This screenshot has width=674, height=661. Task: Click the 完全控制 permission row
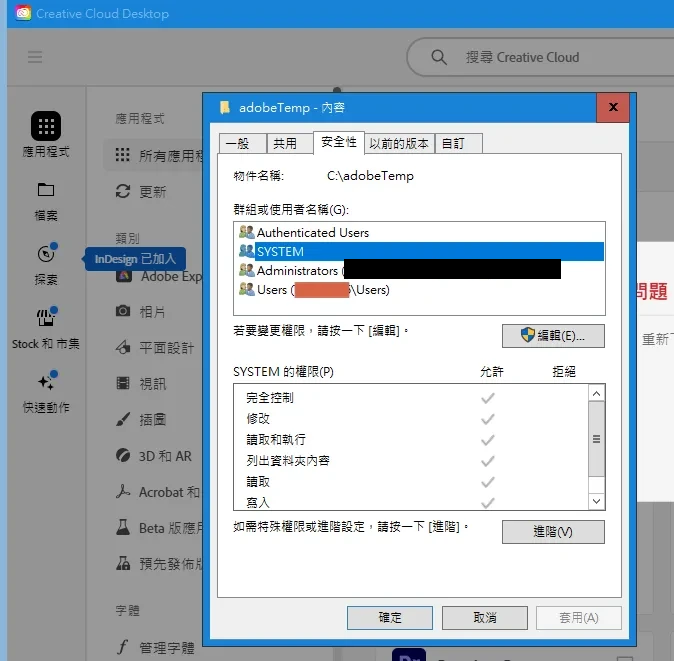(x=411, y=398)
